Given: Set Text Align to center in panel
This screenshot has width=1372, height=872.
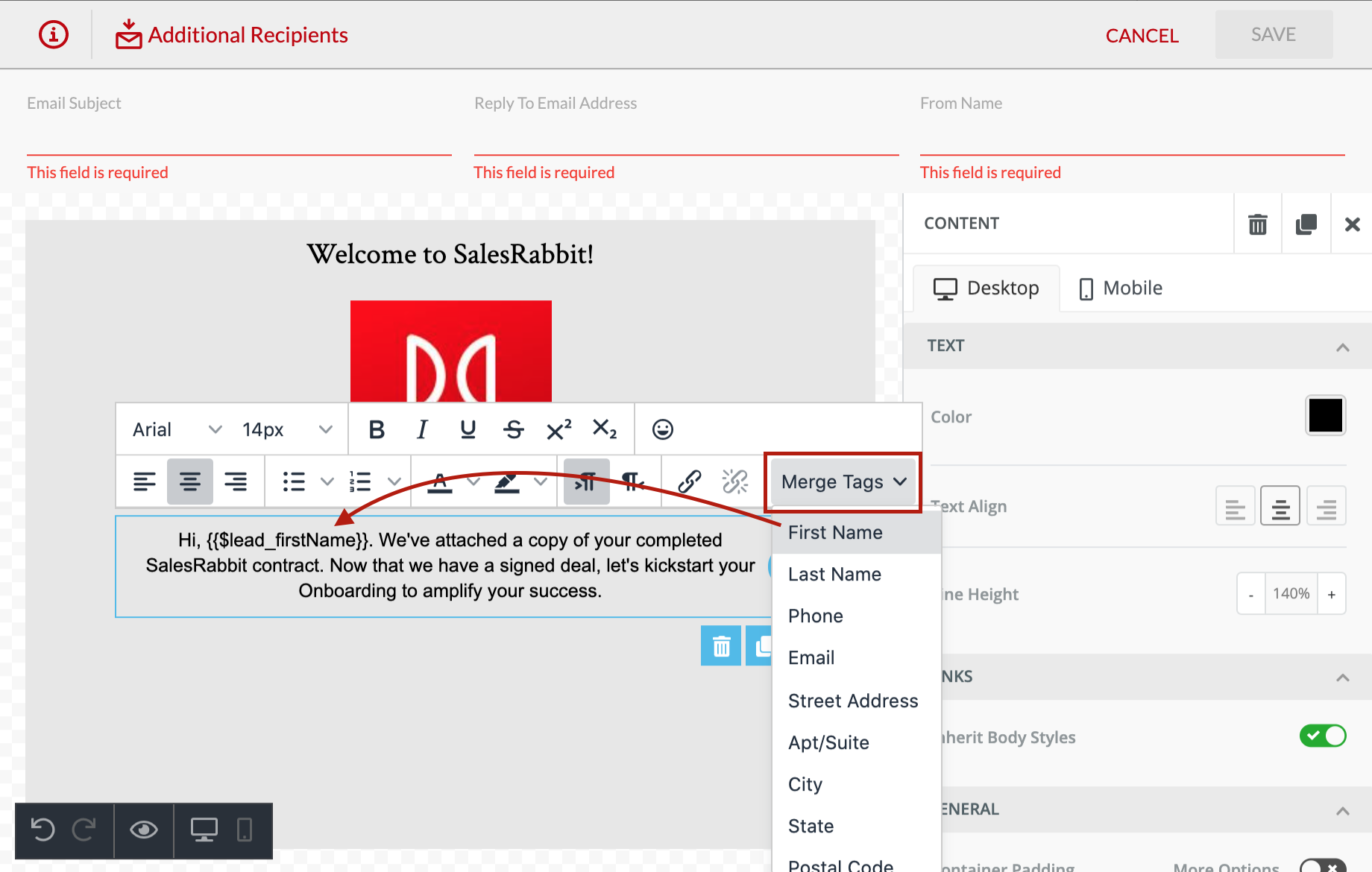Looking at the screenshot, I should [x=1280, y=506].
